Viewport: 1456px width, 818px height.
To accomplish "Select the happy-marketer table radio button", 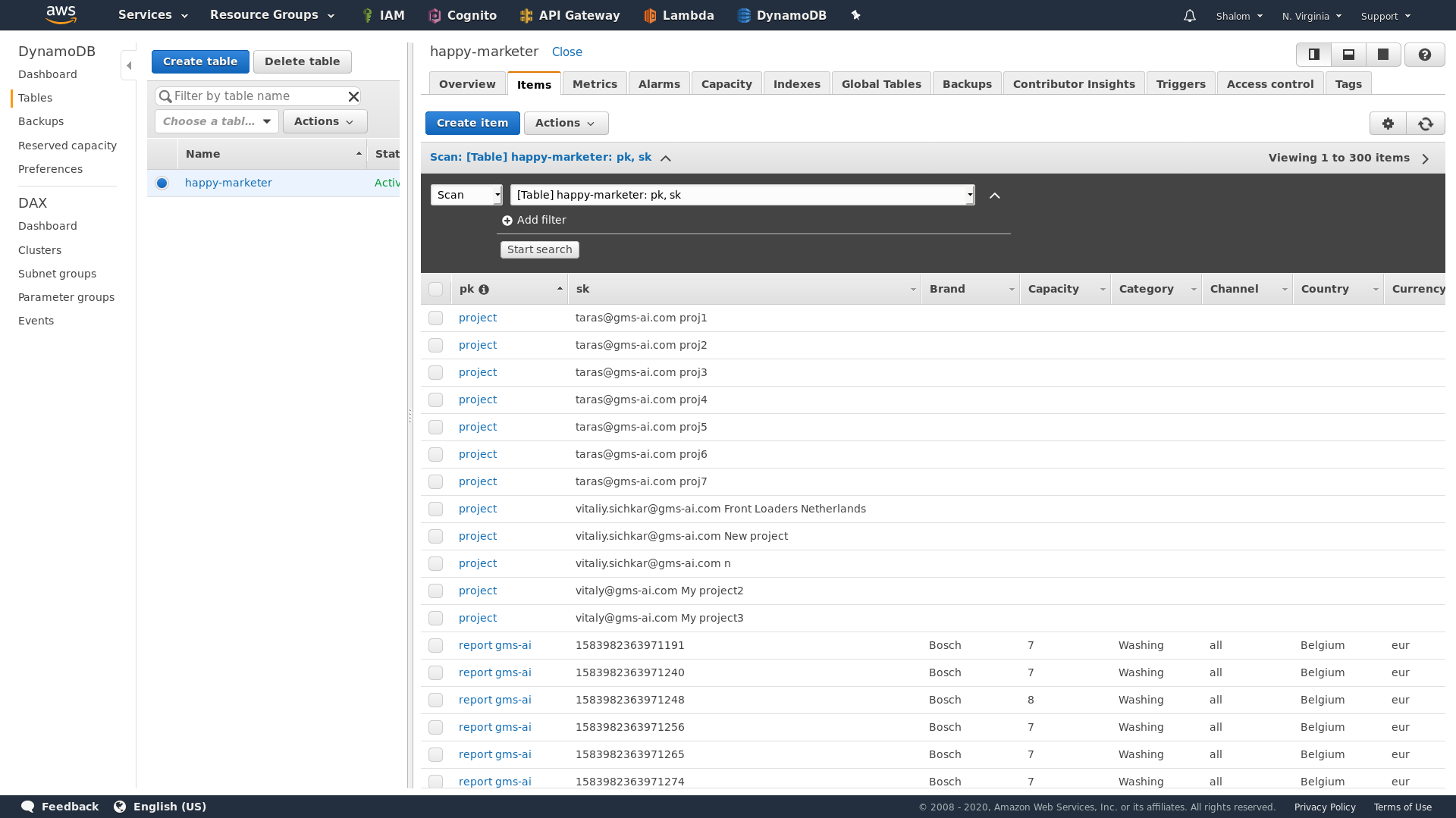I will 162,183.
